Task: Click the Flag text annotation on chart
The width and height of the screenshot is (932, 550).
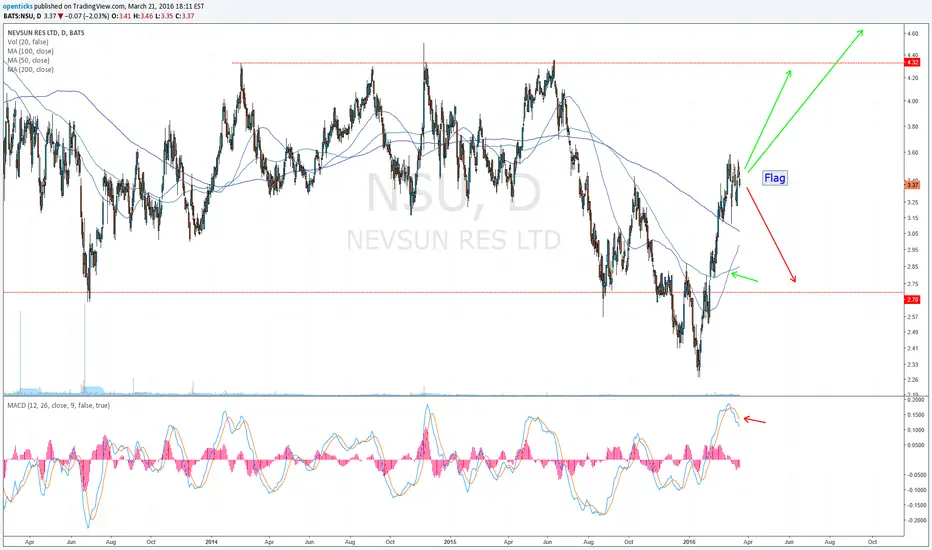Action: tap(775, 178)
